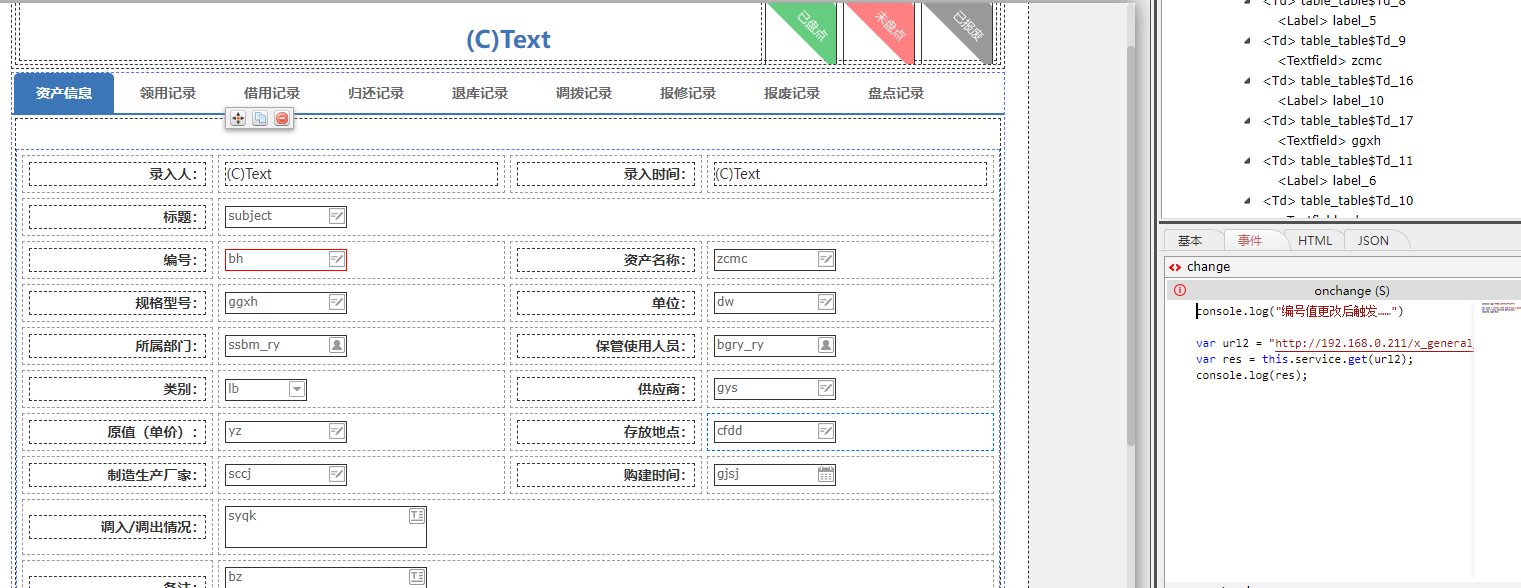Open the lb dropdown arrow

297,389
